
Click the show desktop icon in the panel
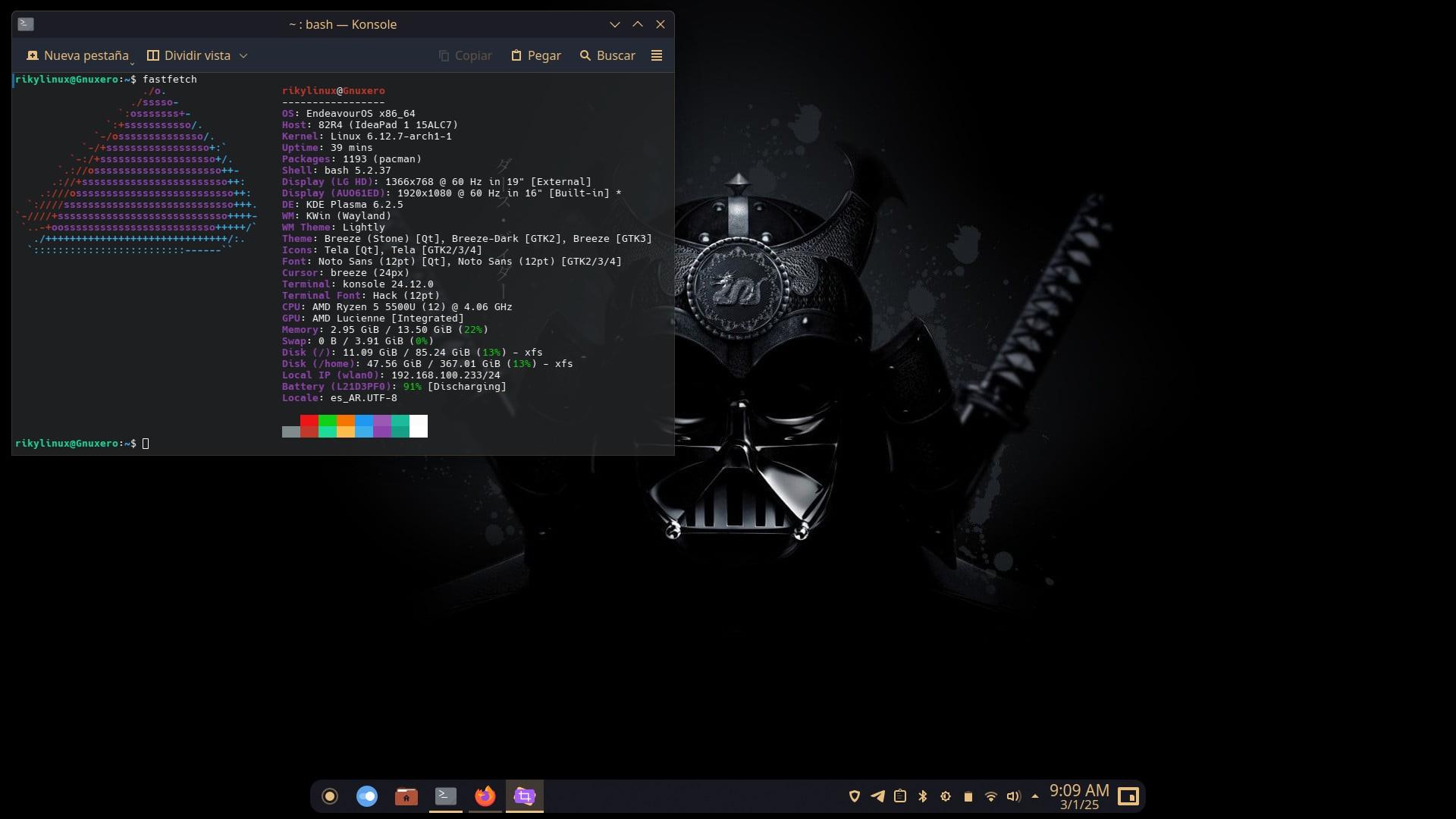point(1128,796)
